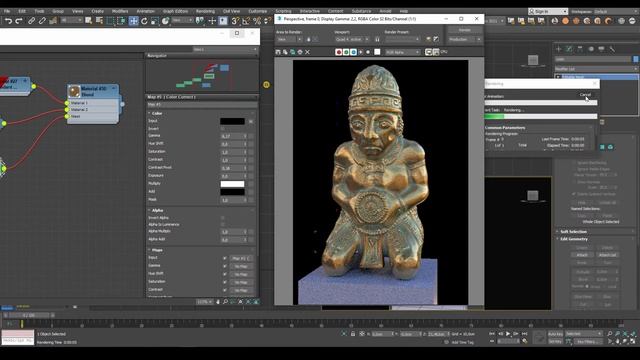Viewport: 640px width, 360px height.
Task: Click the white color swatch in render toolbar
Action: click(x=378, y=52)
